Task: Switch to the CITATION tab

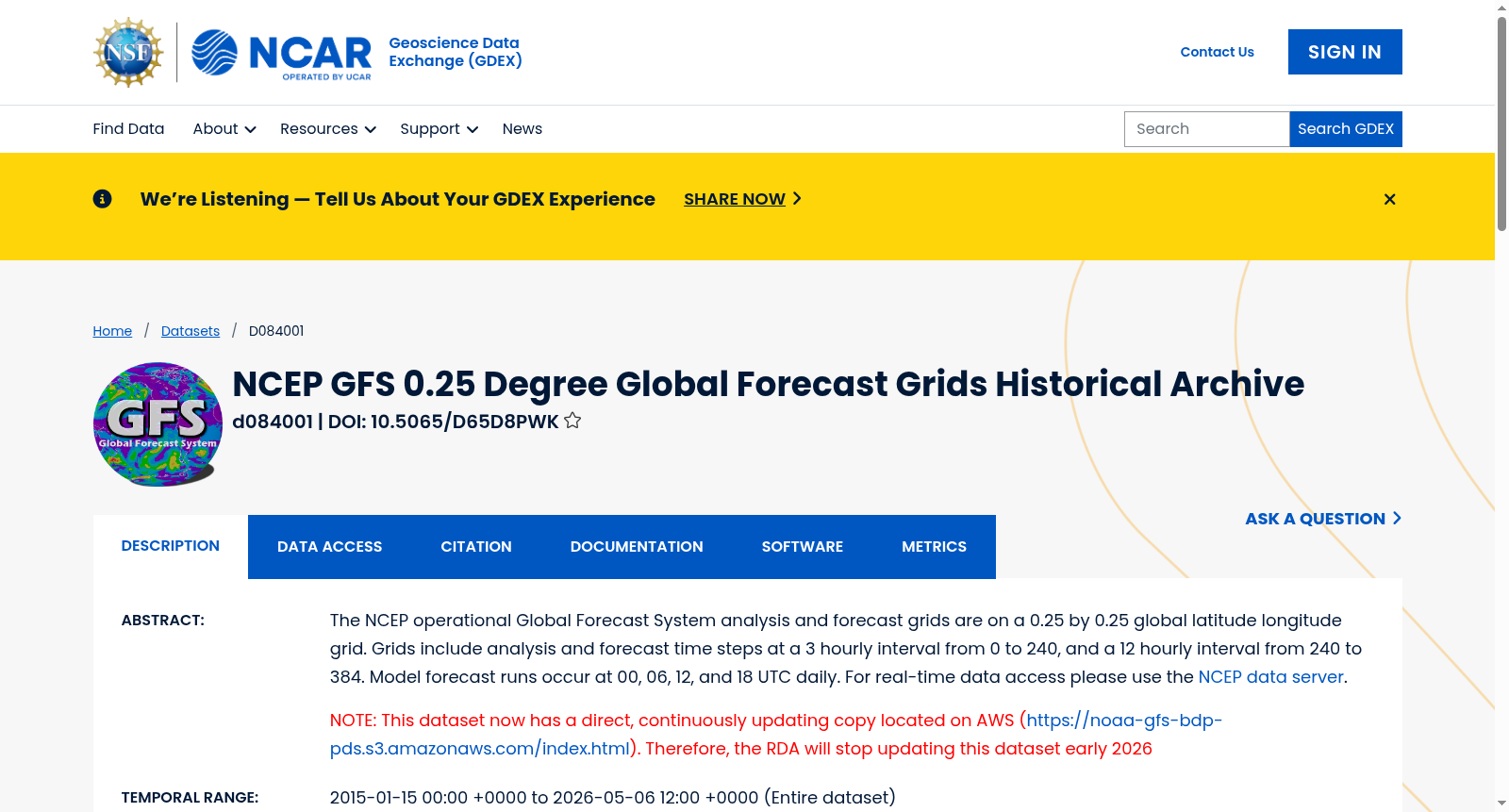Action: pyautogui.click(x=476, y=547)
